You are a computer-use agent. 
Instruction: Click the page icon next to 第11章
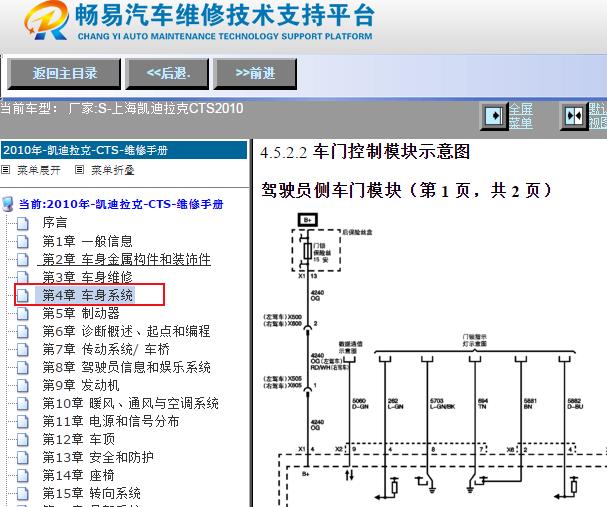pos(23,422)
